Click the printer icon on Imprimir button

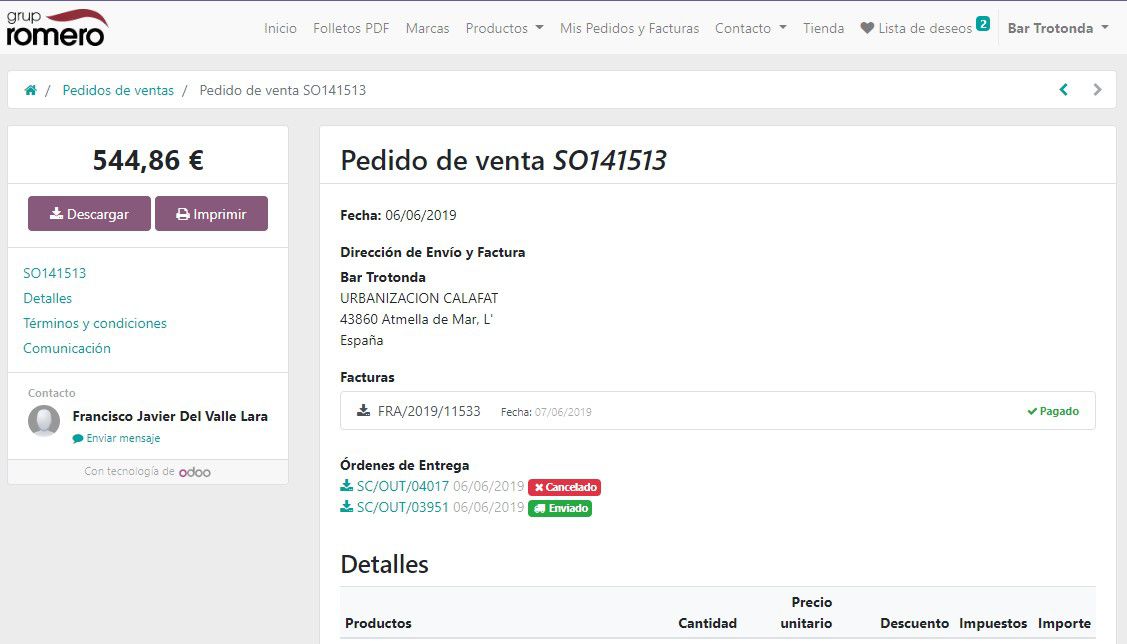pyautogui.click(x=183, y=213)
